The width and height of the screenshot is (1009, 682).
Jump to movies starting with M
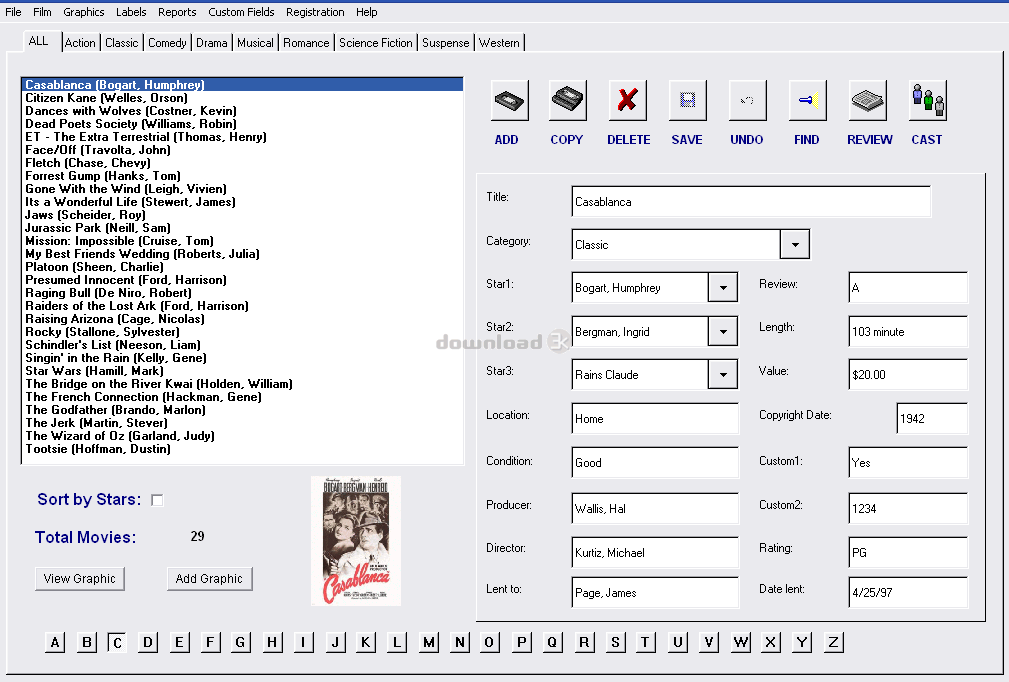[429, 642]
